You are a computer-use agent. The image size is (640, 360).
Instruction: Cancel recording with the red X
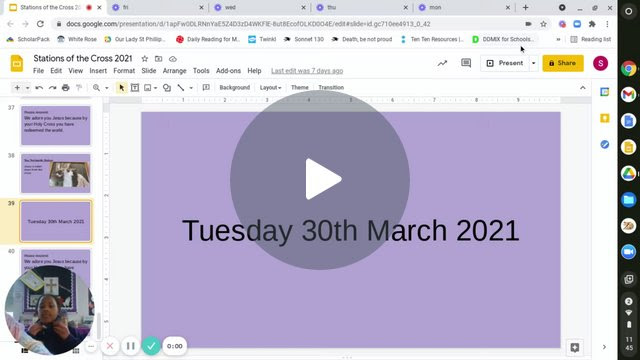(110, 346)
